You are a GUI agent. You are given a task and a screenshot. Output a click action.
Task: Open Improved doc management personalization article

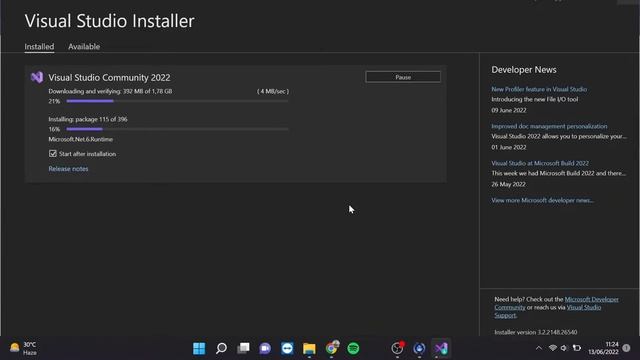[549, 126]
